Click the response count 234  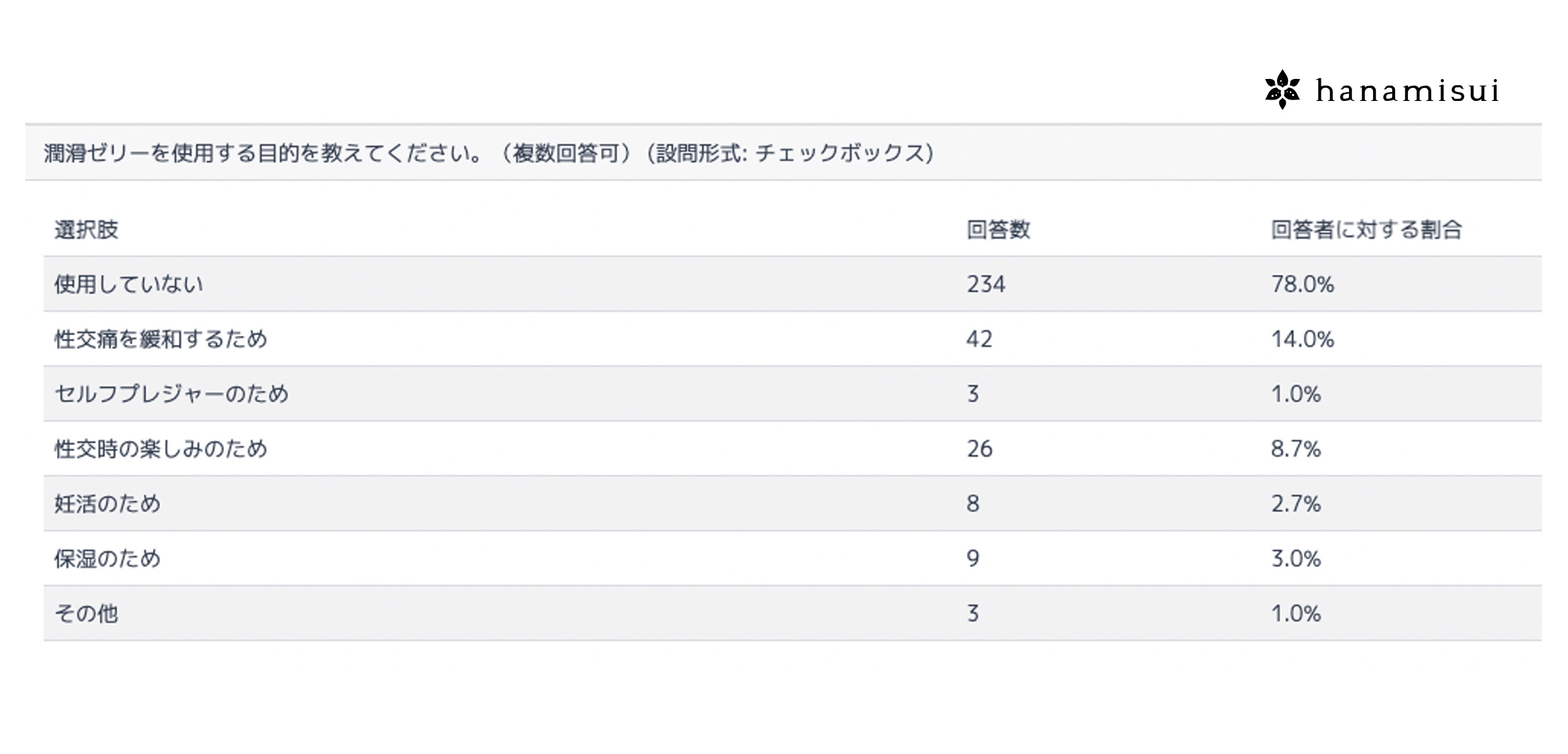pos(986,284)
